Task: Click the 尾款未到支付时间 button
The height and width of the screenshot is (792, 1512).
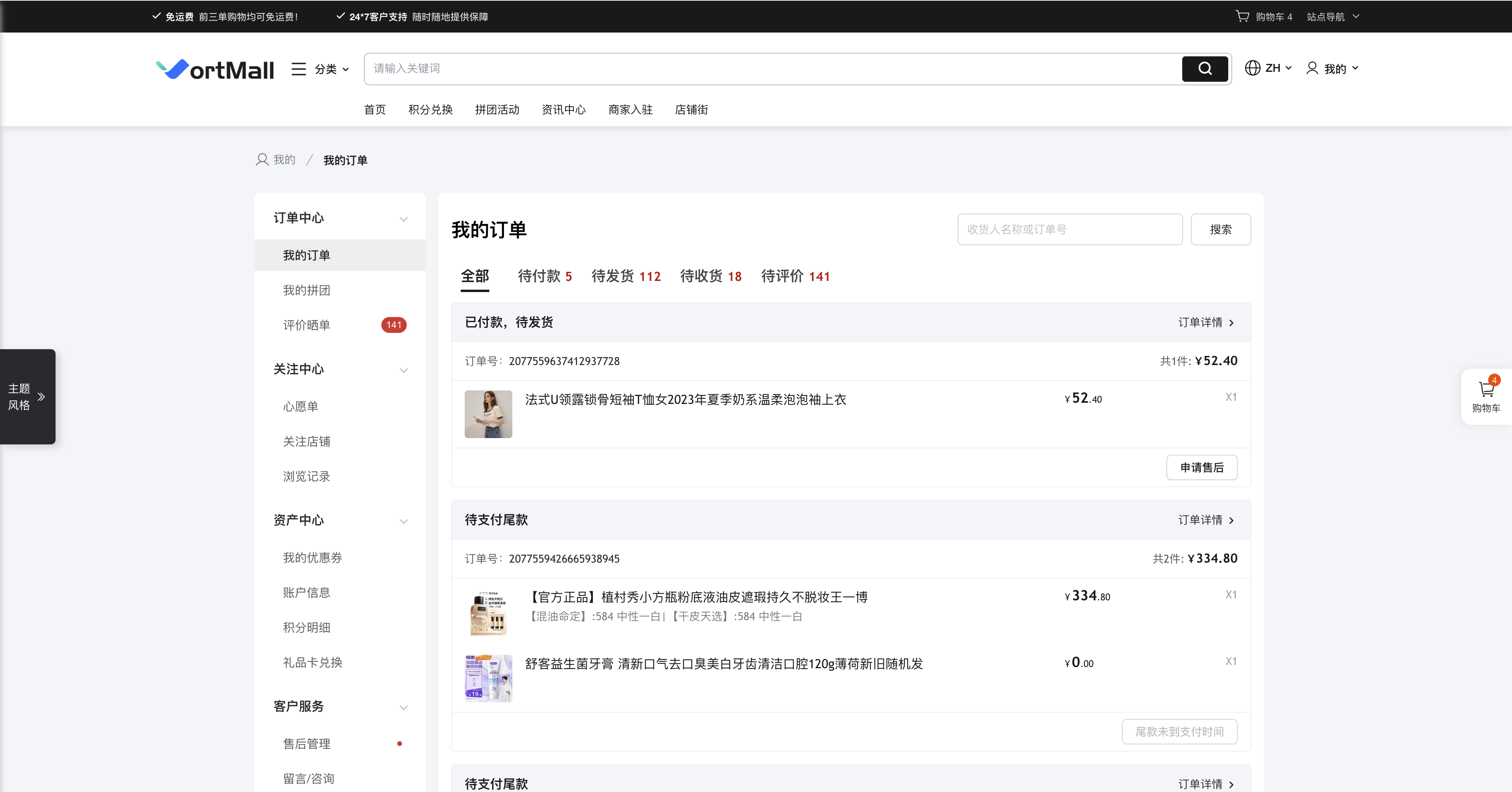Action: coord(1180,732)
